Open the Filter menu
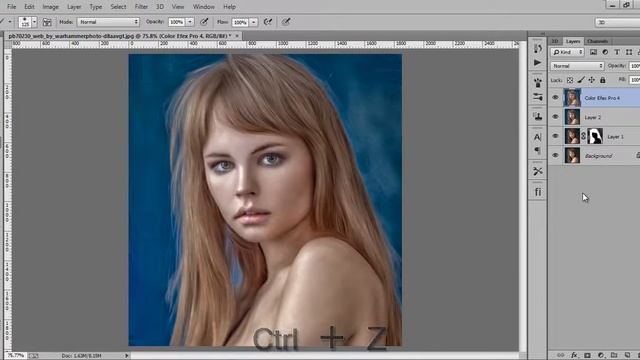Image resolution: width=640 pixels, height=360 pixels. pos(141,7)
